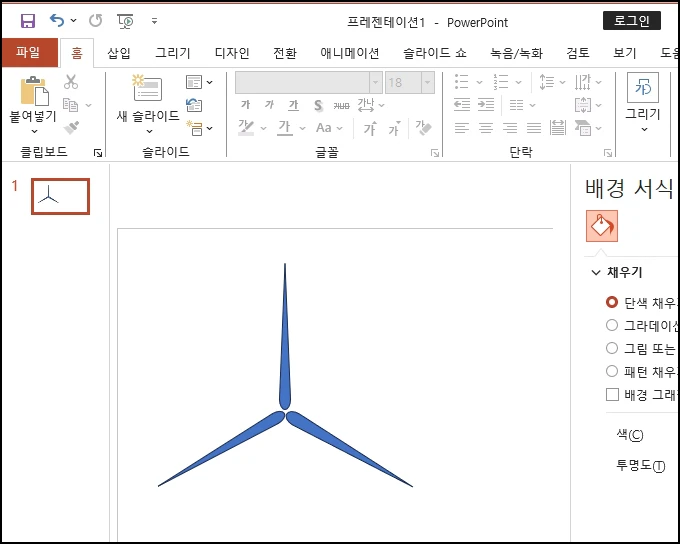Click the fill bucket icon in 배경 서식

[x=602, y=226]
